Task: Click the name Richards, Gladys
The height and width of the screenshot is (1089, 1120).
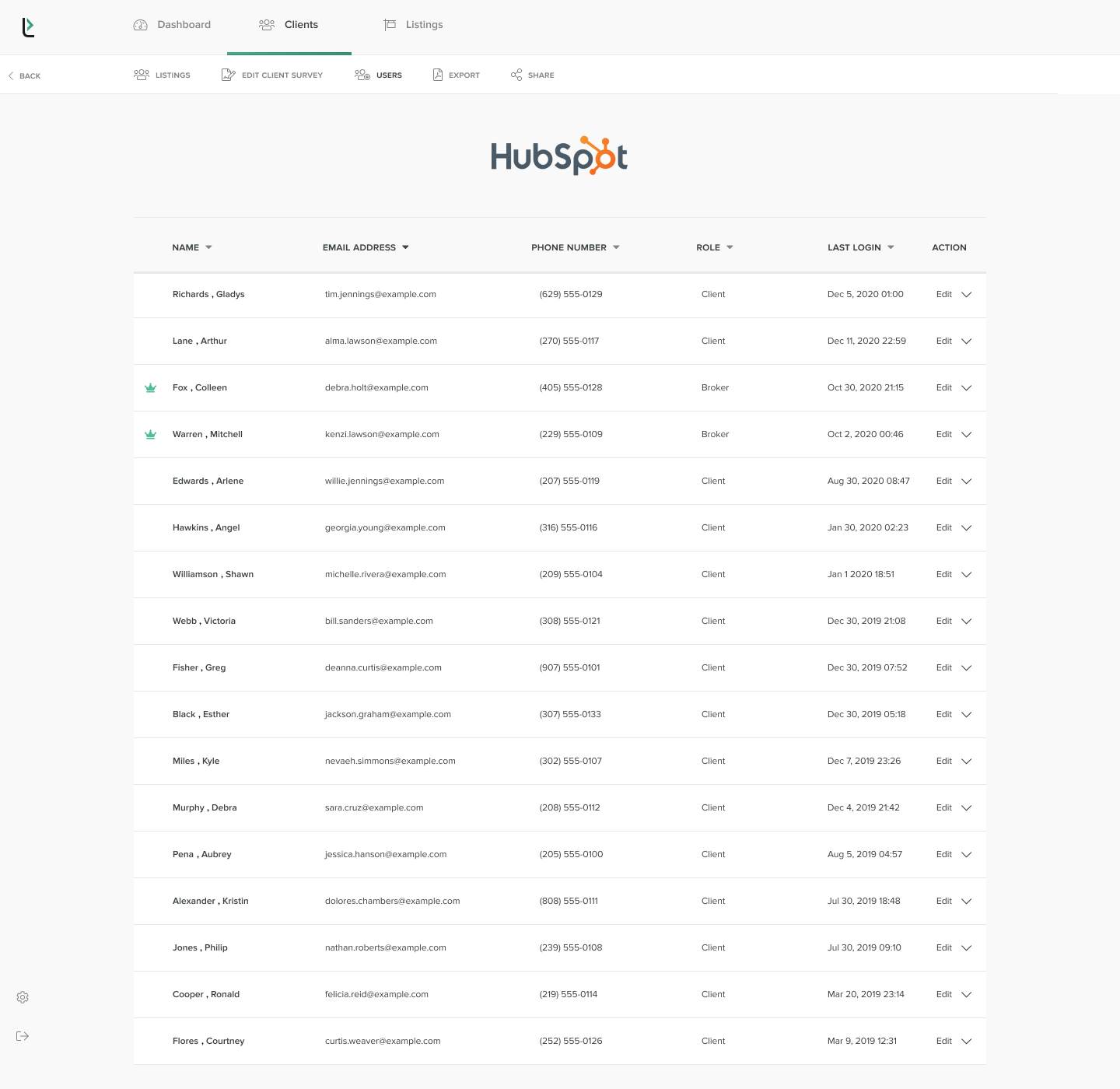Action: tap(208, 294)
